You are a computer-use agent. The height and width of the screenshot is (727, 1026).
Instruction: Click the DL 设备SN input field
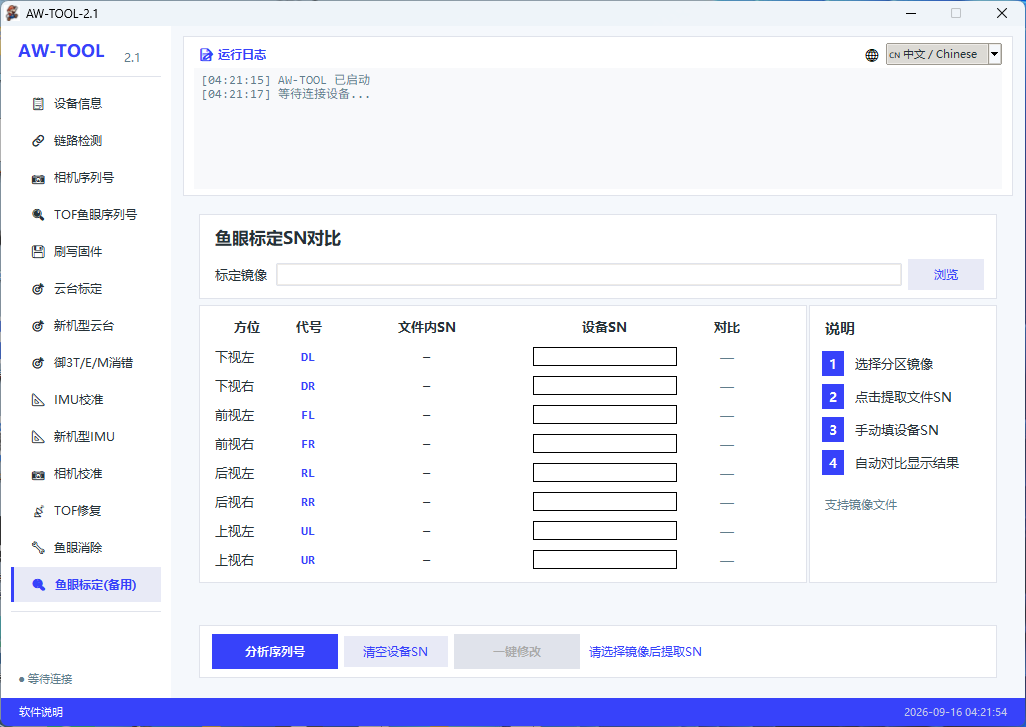click(x=605, y=357)
